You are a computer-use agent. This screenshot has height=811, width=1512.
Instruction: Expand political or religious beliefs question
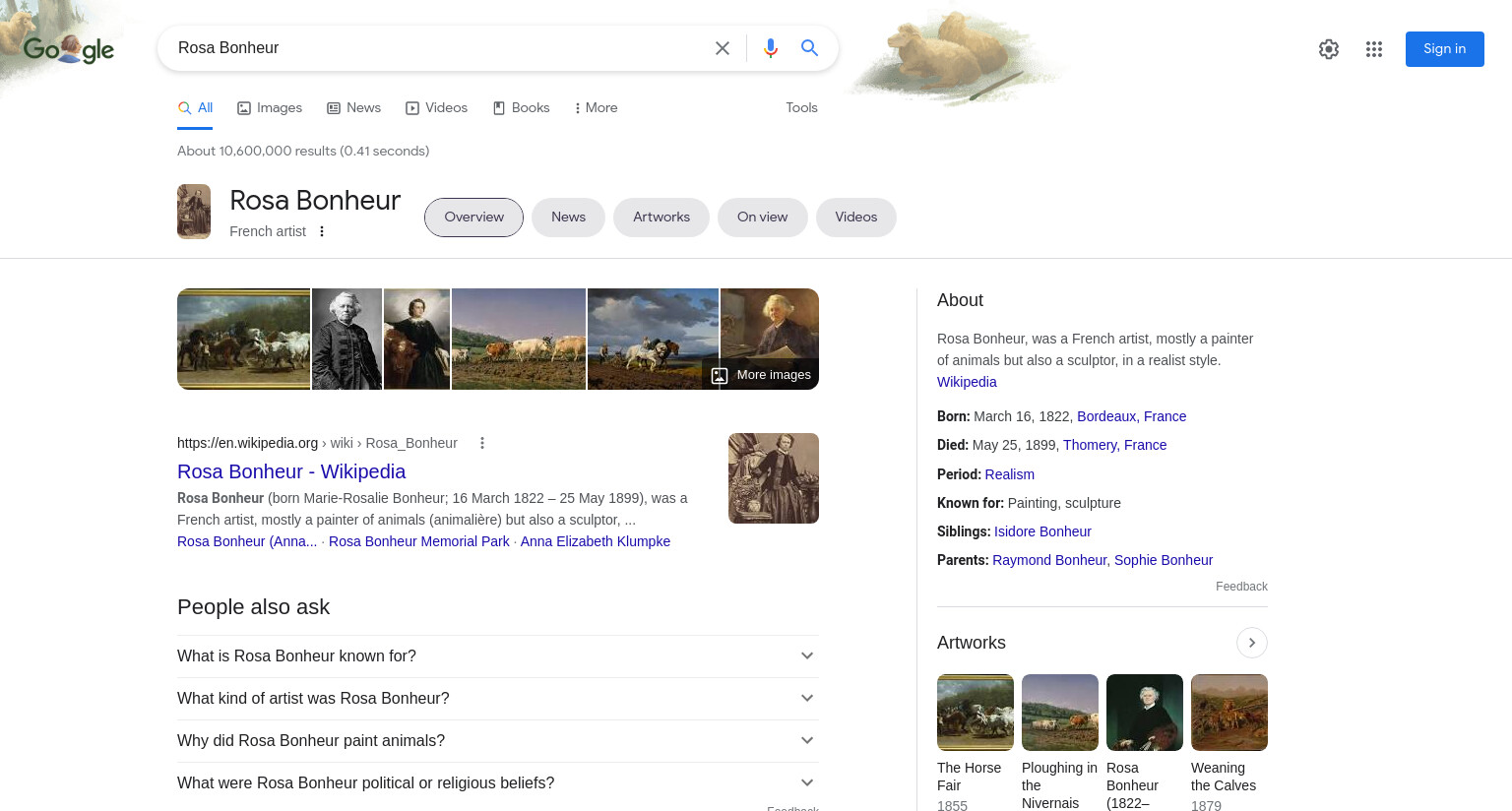(498, 783)
